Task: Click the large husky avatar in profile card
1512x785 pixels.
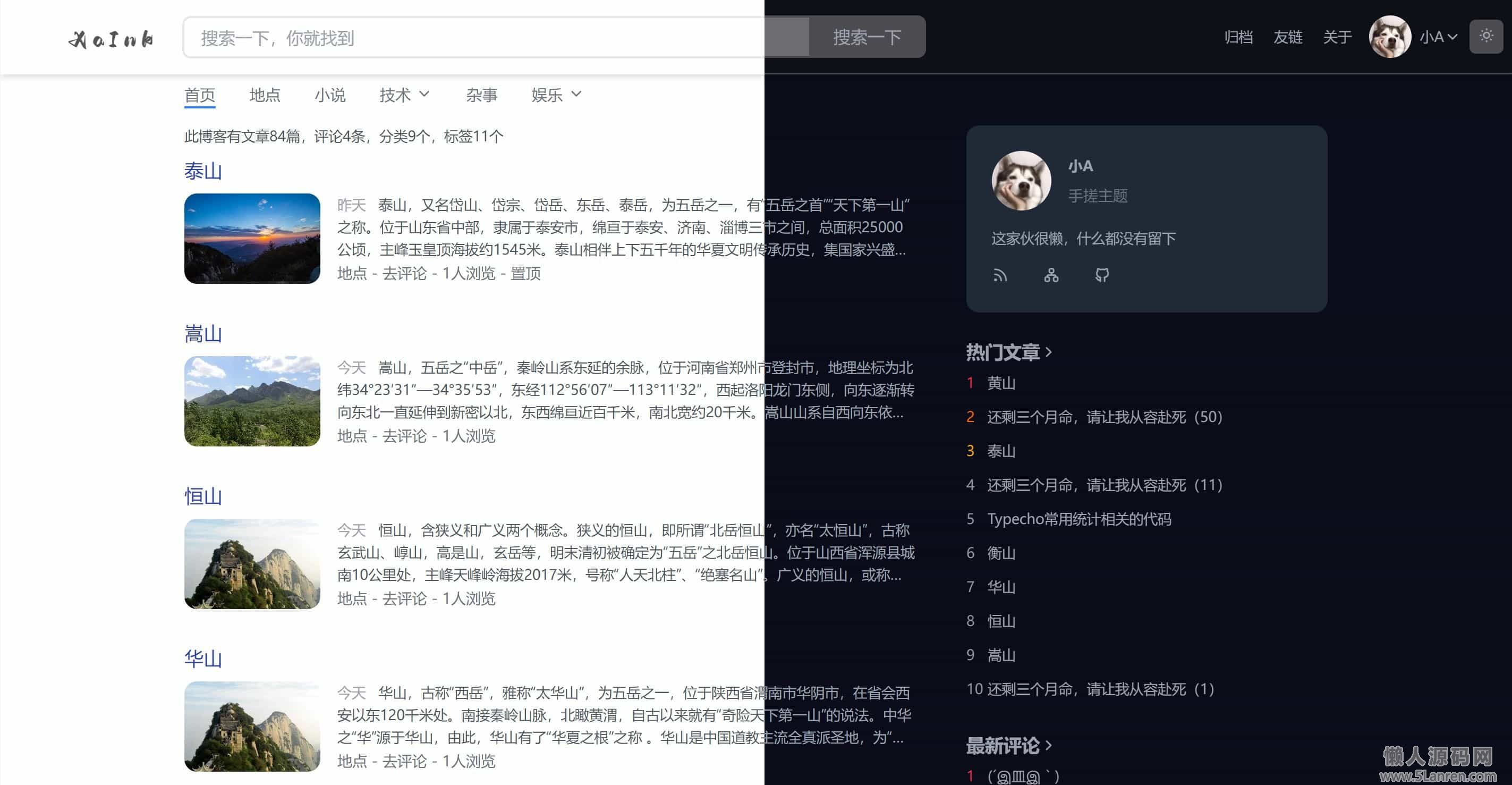Action: pyautogui.click(x=1021, y=180)
